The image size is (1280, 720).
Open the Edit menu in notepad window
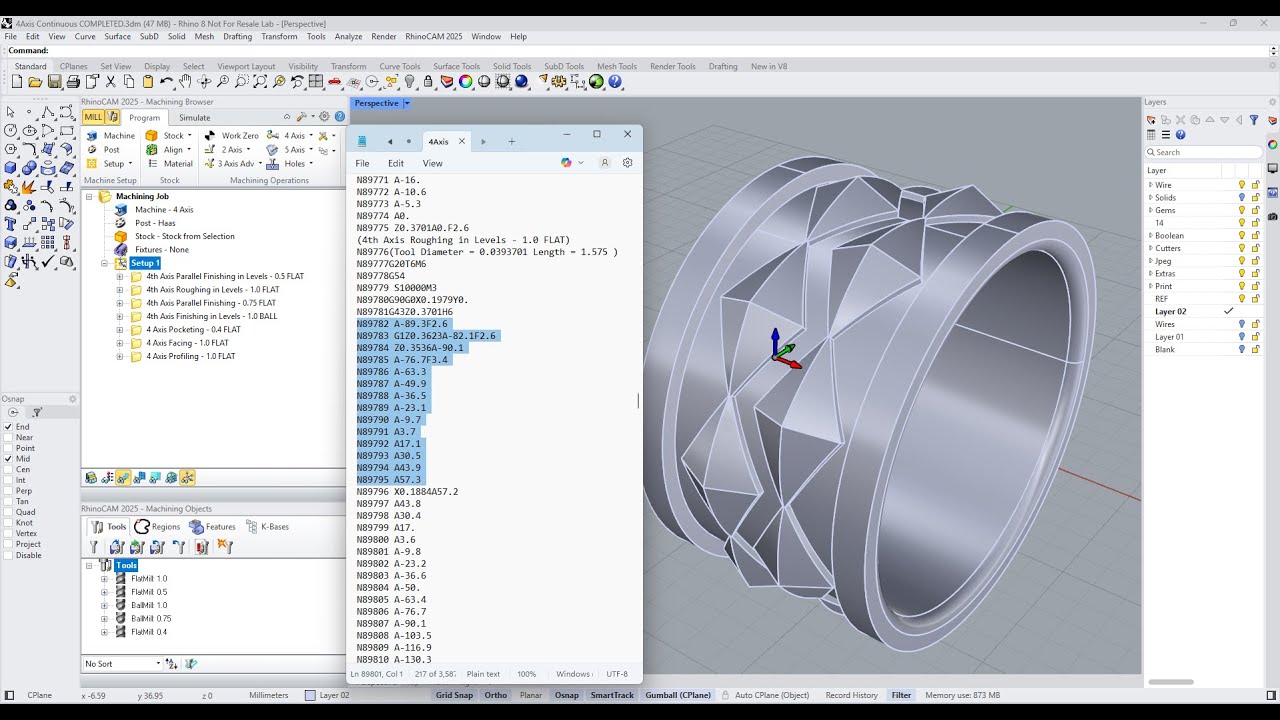(x=396, y=163)
